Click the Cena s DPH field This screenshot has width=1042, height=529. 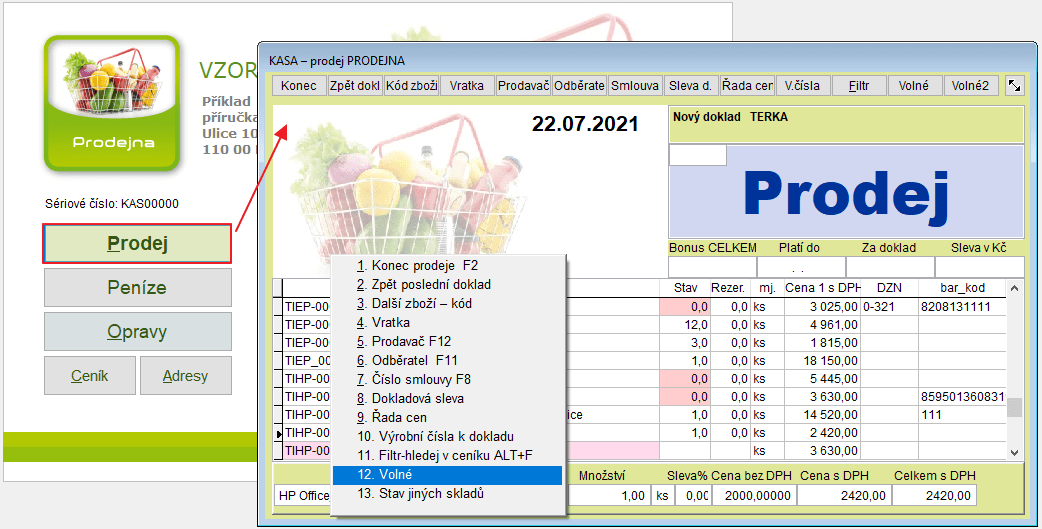tap(844, 495)
